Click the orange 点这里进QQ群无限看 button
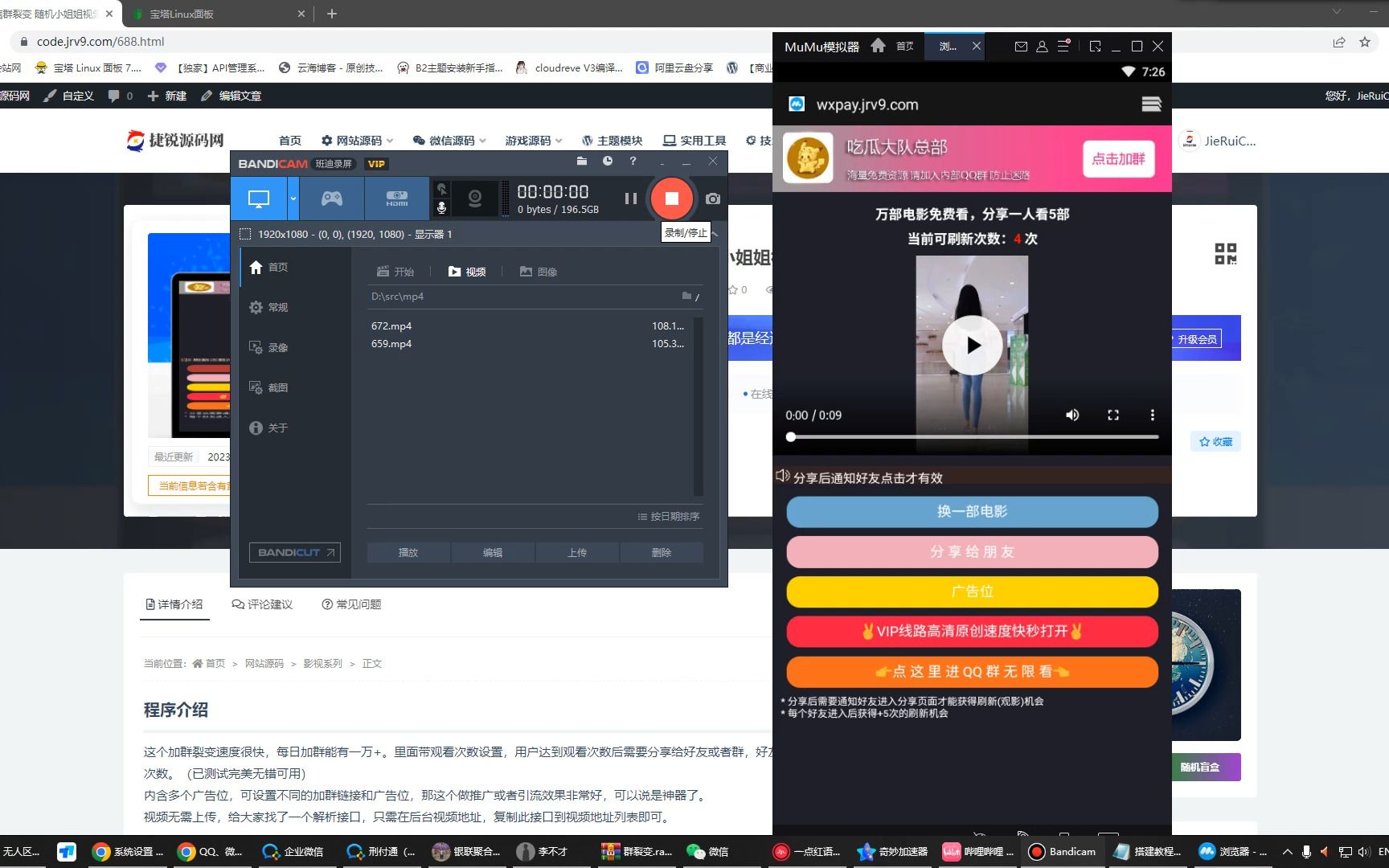1389x868 pixels. [x=973, y=672]
